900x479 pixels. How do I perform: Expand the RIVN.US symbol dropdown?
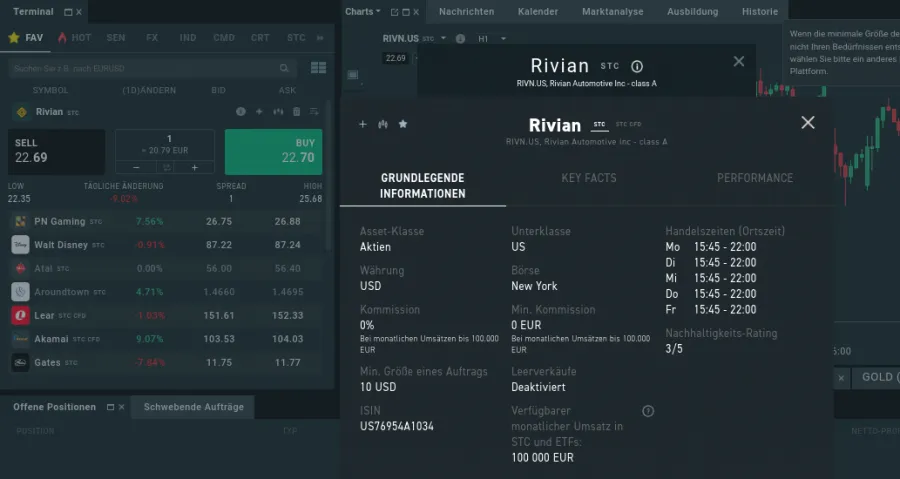click(443, 38)
